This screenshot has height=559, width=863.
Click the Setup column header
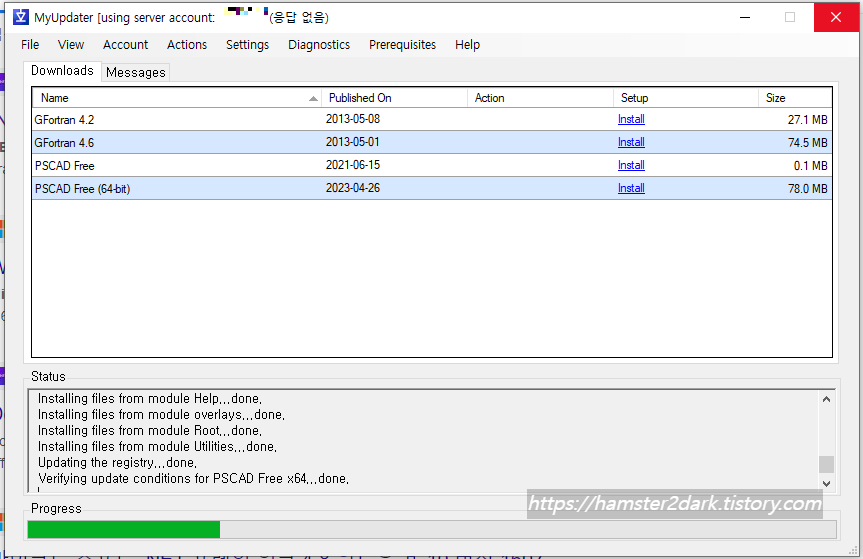[x=686, y=98]
